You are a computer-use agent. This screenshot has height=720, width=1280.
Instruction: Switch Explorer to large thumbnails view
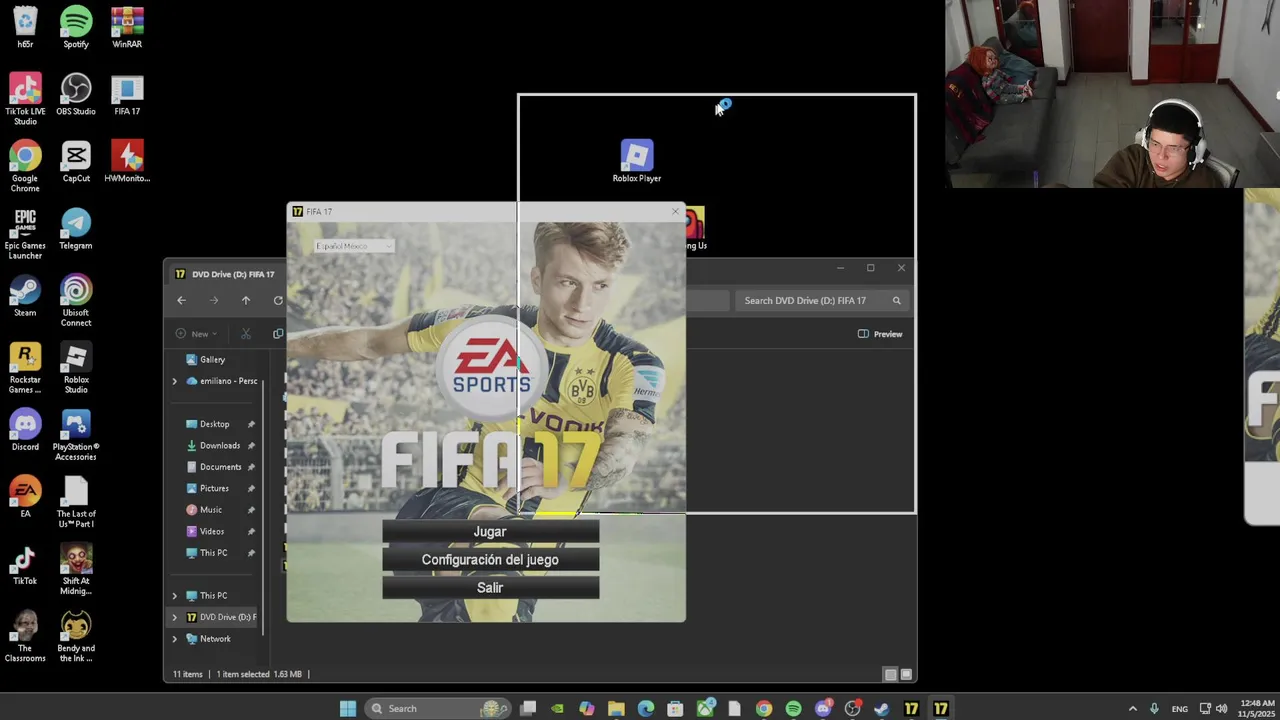click(906, 675)
